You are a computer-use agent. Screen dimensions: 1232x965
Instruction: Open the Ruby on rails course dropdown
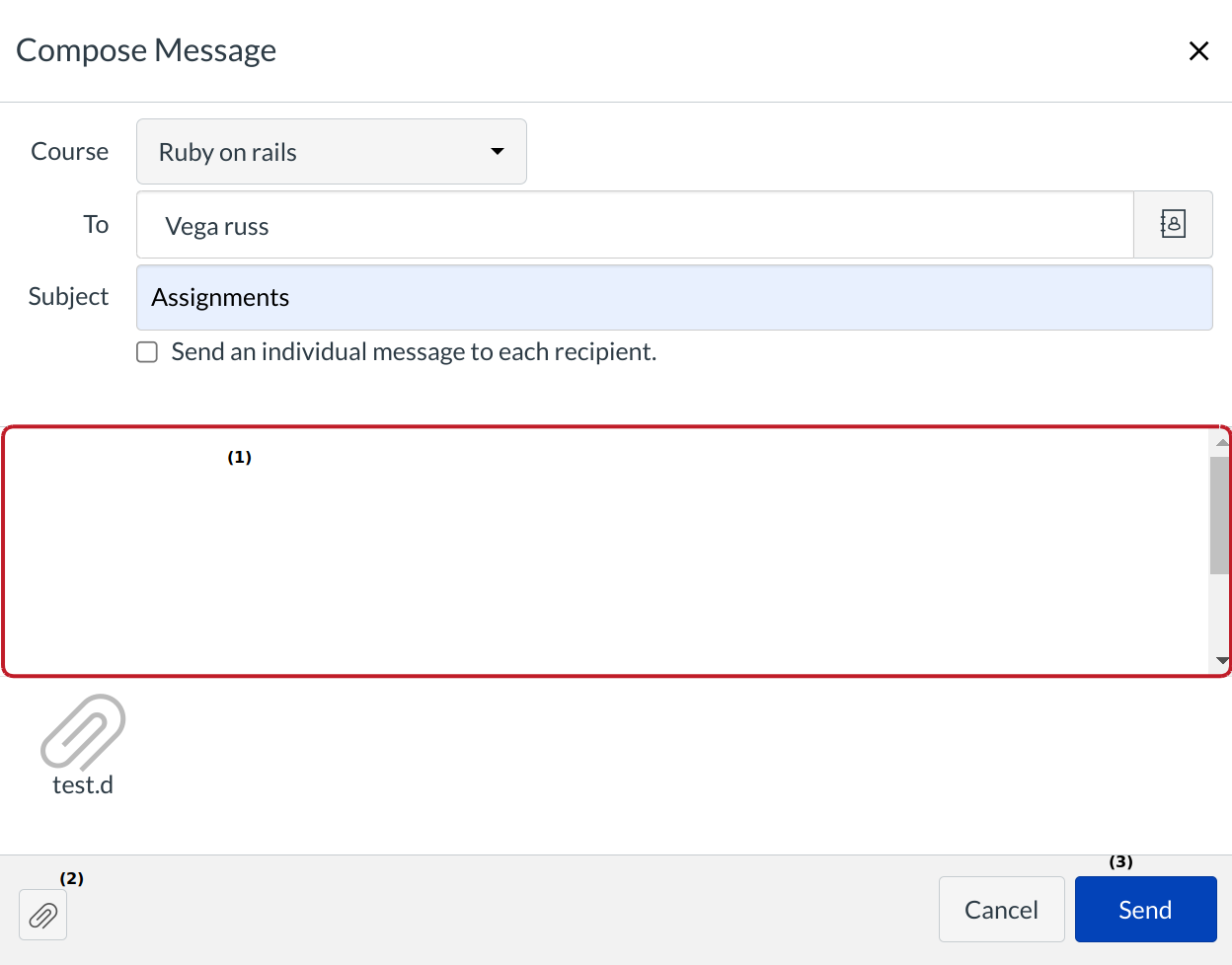click(331, 151)
